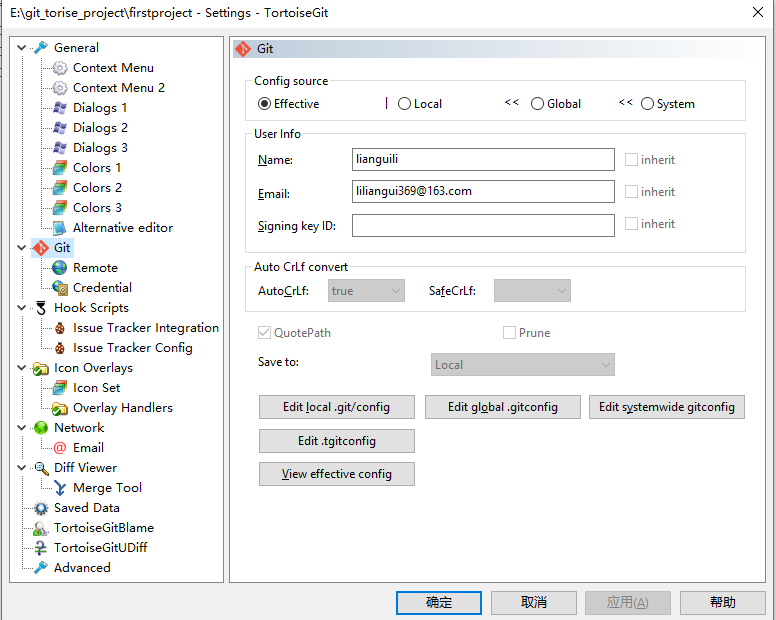Click the Colors 2 palette icon
The height and width of the screenshot is (620, 776).
tap(60, 188)
